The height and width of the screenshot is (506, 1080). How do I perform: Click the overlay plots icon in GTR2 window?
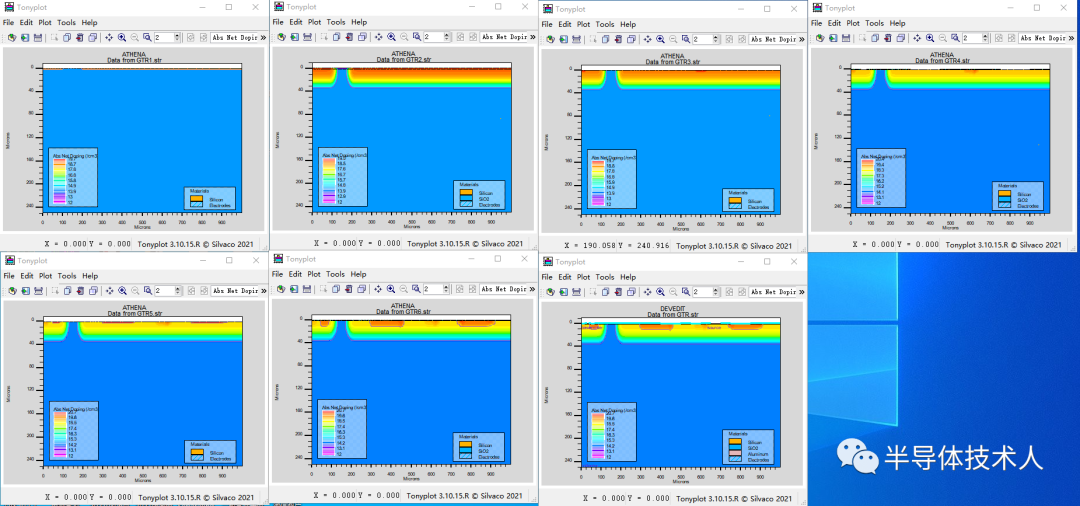362,36
